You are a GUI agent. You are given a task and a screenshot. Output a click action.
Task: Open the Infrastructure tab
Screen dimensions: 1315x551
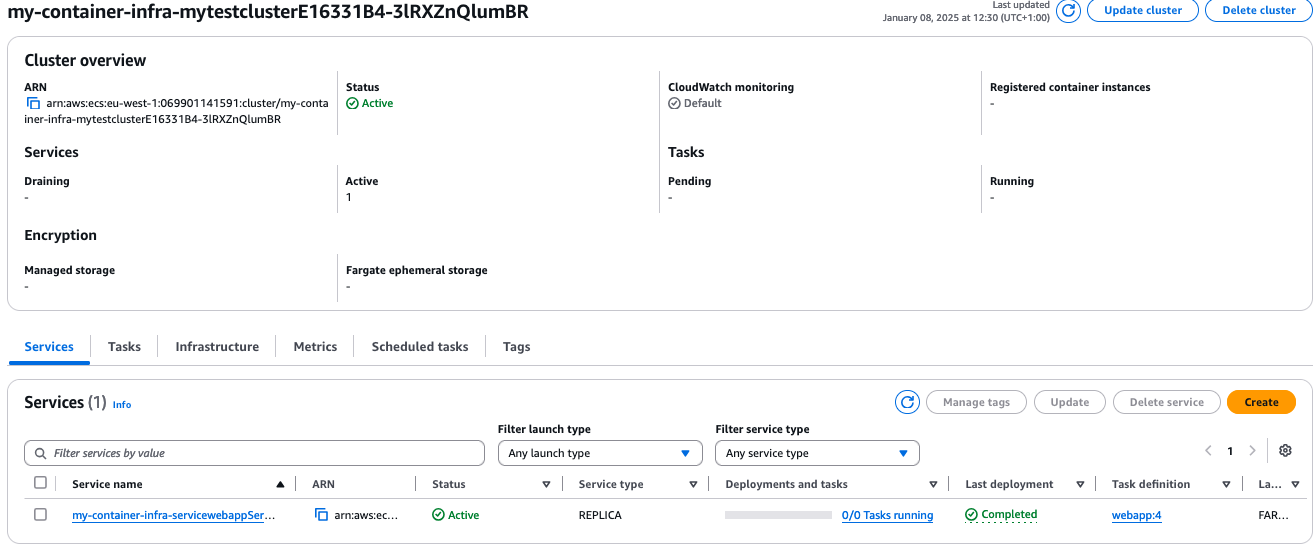click(x=217, y=346)
